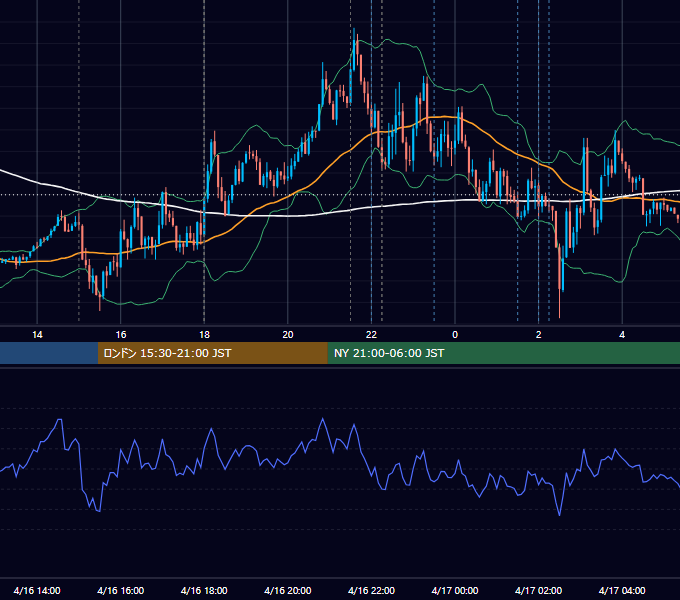The image size is (680, 600).
Task: Click the 4/16 22:00 date label
Action: coord(371,590)
